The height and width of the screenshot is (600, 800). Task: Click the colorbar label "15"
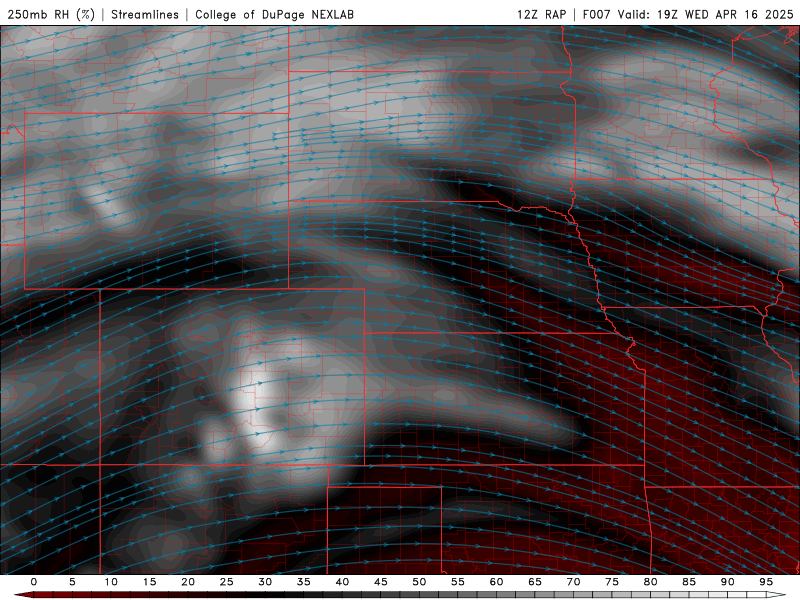(149, 582)
